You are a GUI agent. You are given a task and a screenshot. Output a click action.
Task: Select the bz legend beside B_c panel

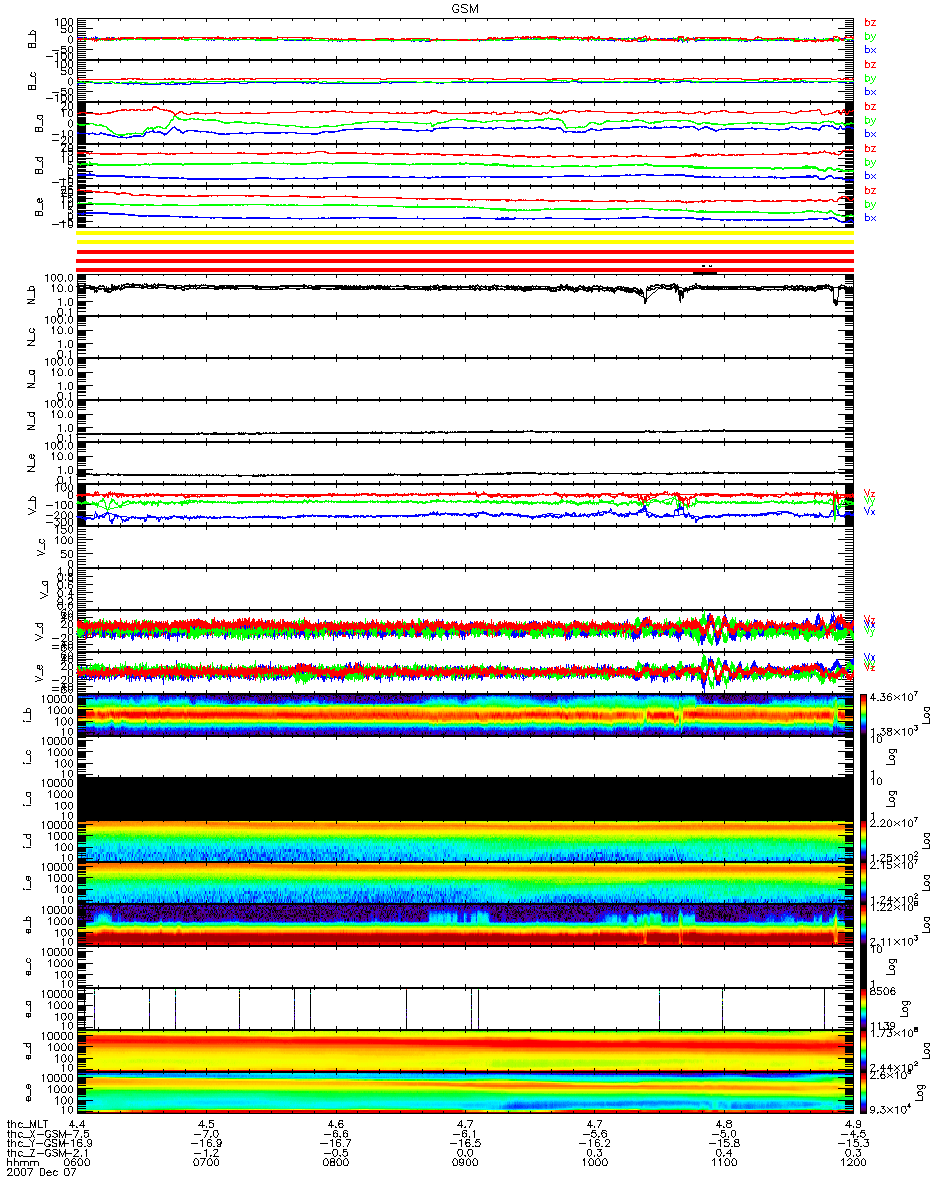870,64
